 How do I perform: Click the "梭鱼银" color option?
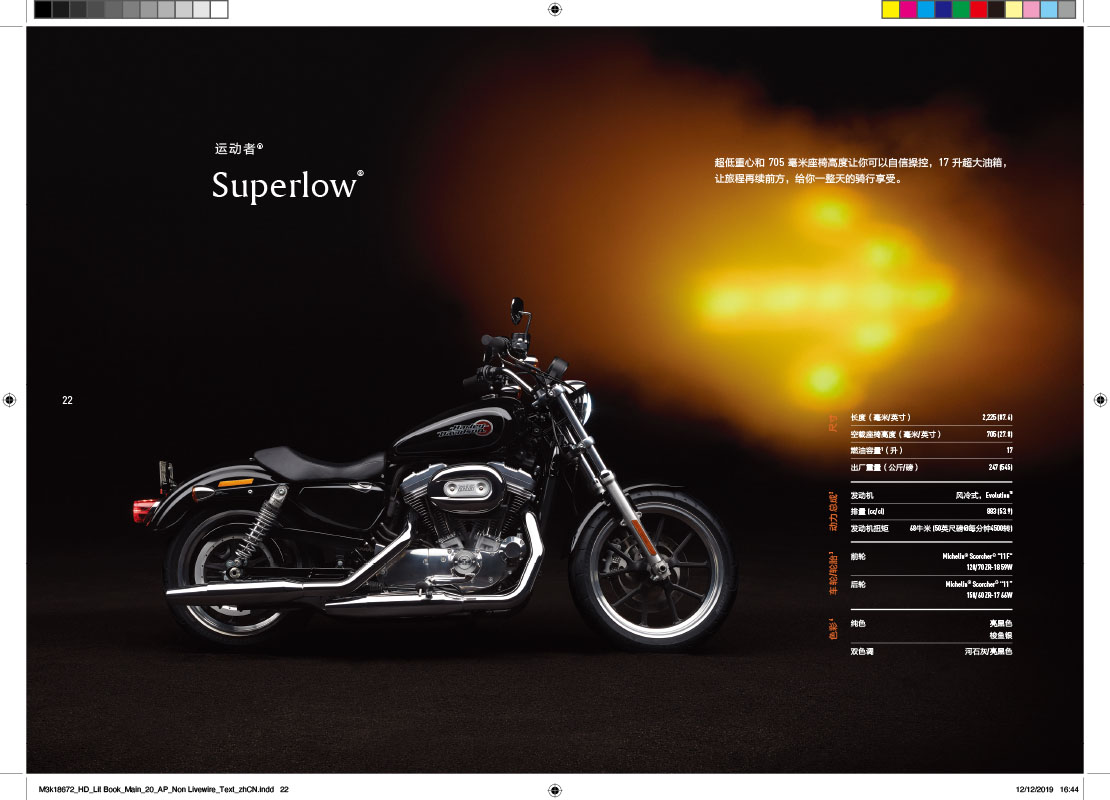click(x=1000, y=635)
